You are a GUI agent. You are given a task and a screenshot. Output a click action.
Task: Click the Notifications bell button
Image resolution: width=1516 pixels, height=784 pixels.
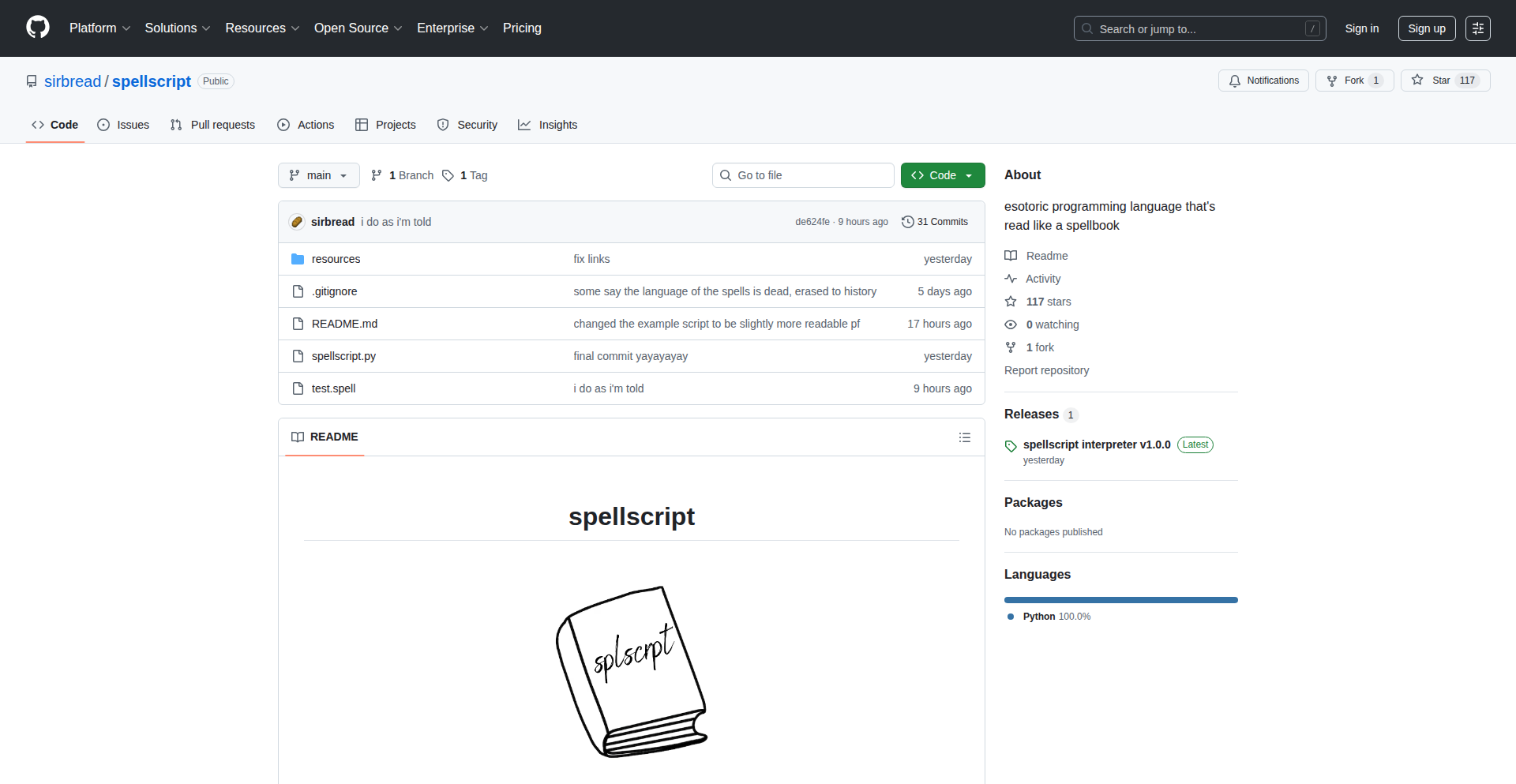tap(1263, 81)
